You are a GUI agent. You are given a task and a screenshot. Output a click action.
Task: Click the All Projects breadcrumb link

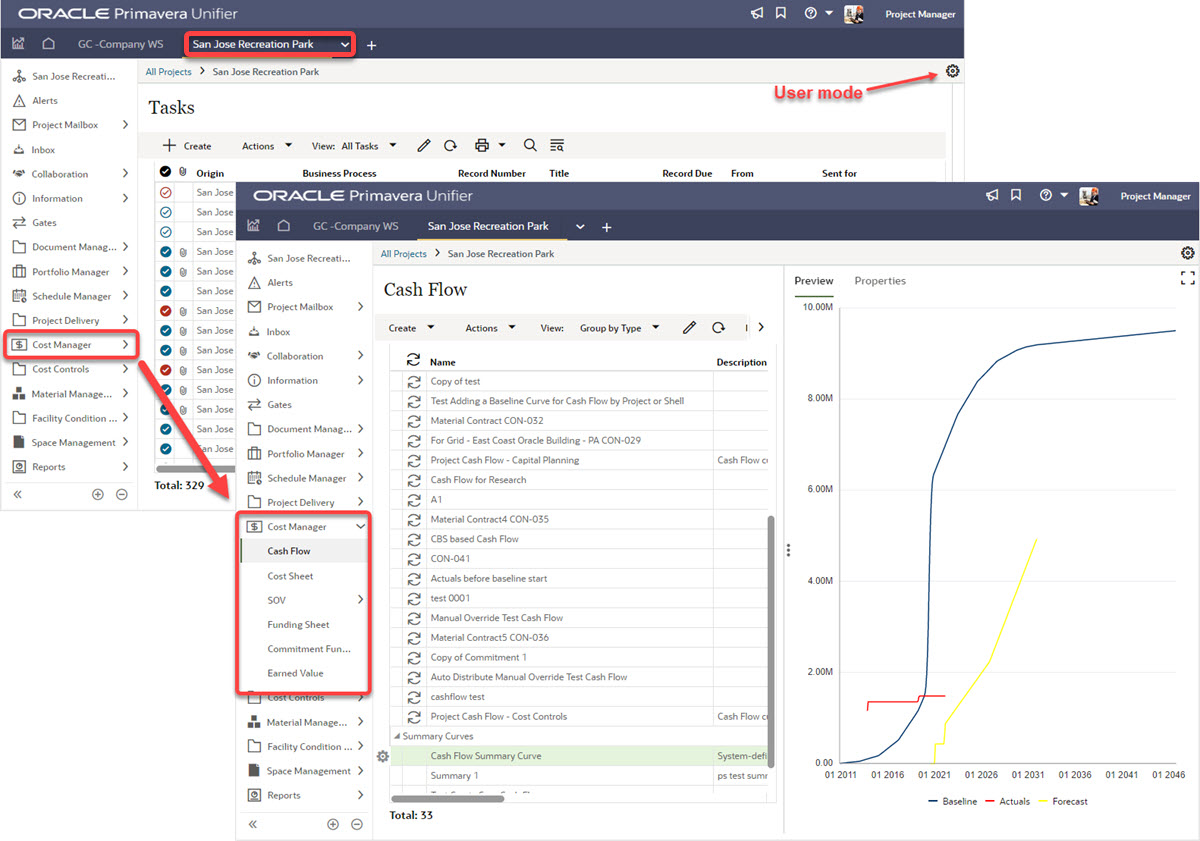169,72
